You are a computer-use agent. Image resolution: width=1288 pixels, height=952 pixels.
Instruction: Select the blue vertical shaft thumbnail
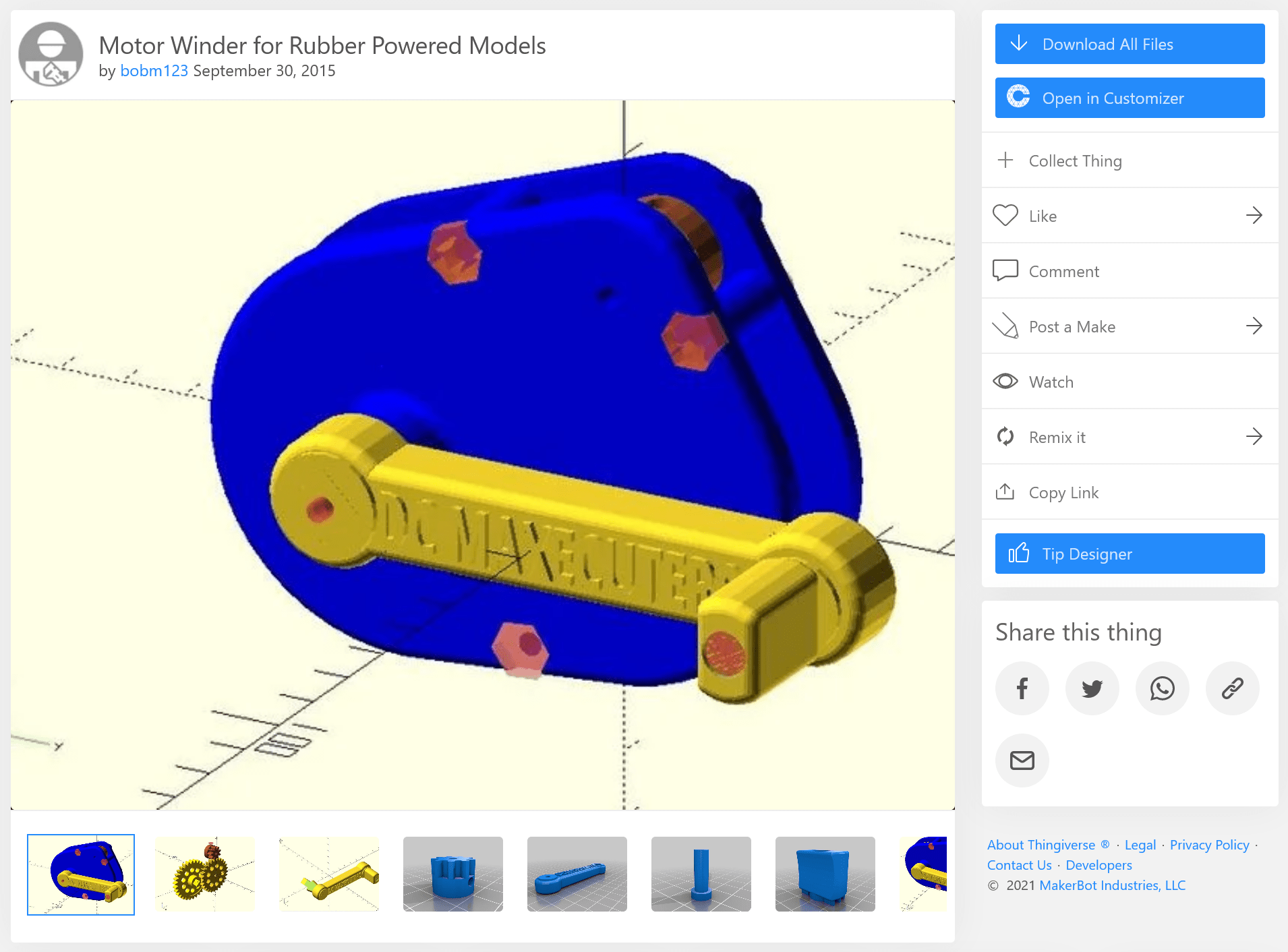701,874
